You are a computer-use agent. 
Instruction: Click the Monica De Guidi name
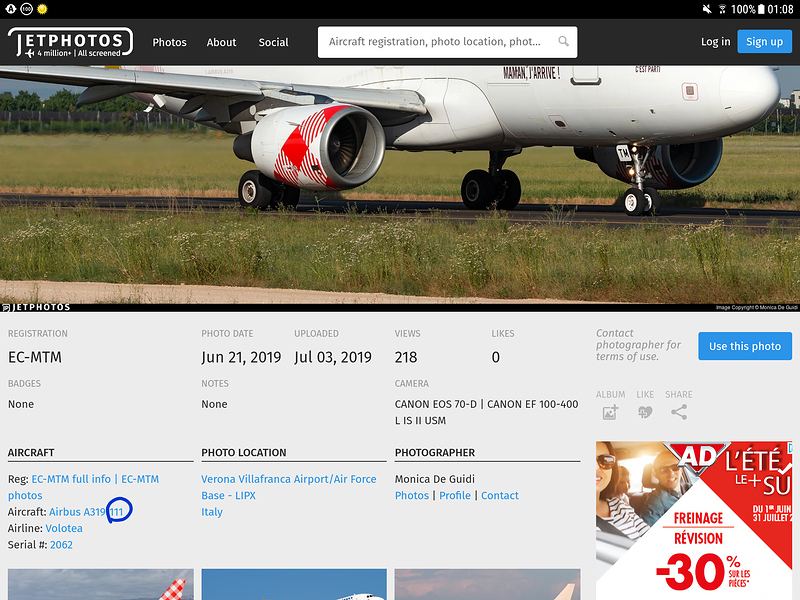pos(435,479)
